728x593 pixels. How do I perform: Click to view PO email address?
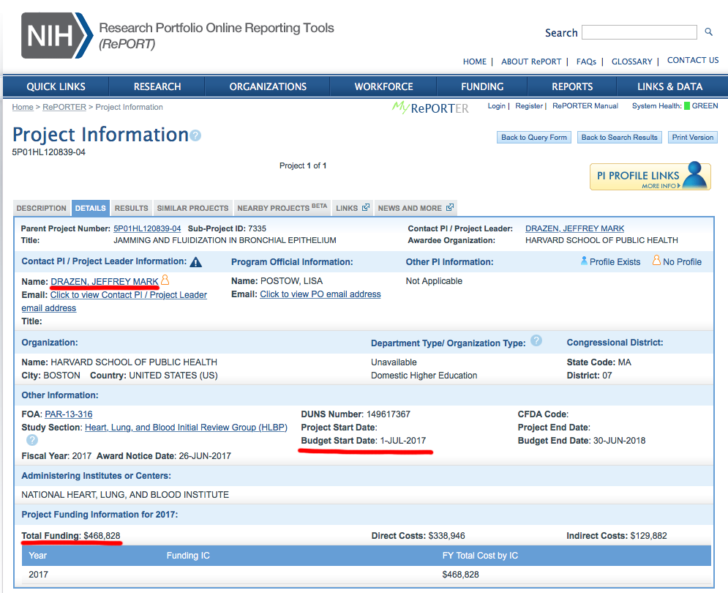pos(320,294)
